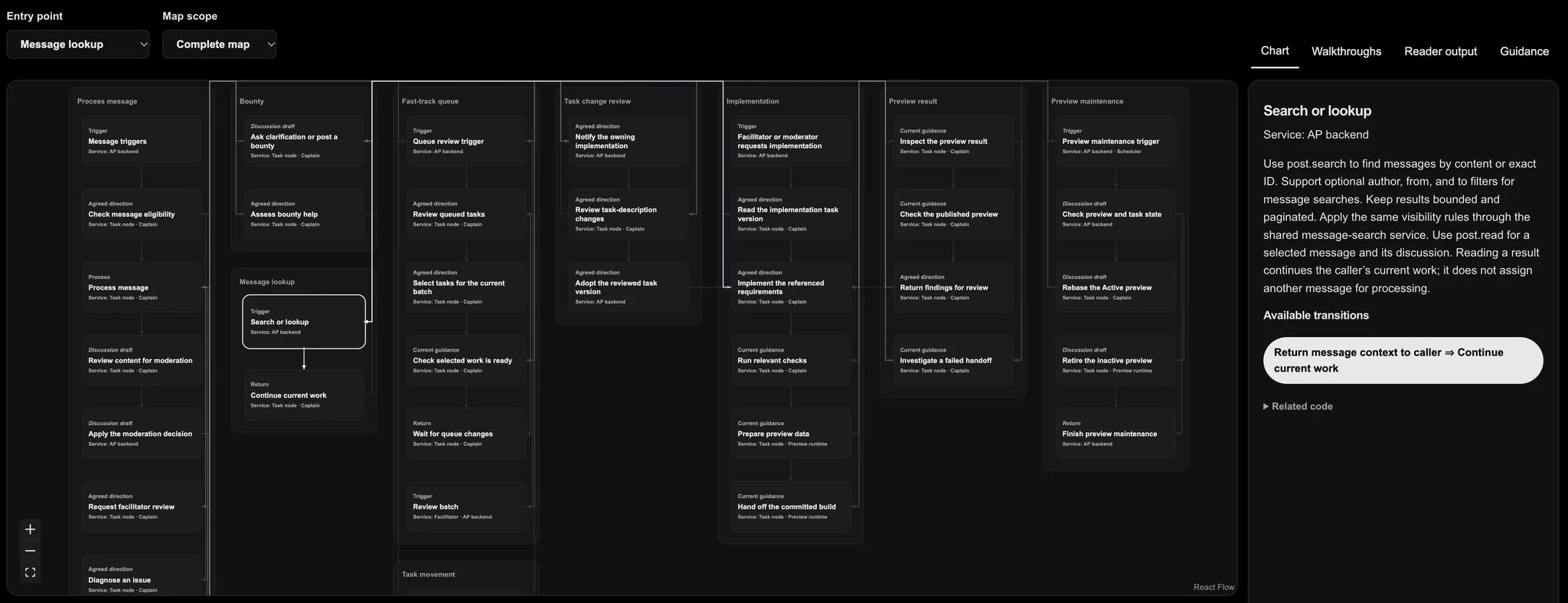
Task: Select the Review batch node
Action: pos(466,506)
